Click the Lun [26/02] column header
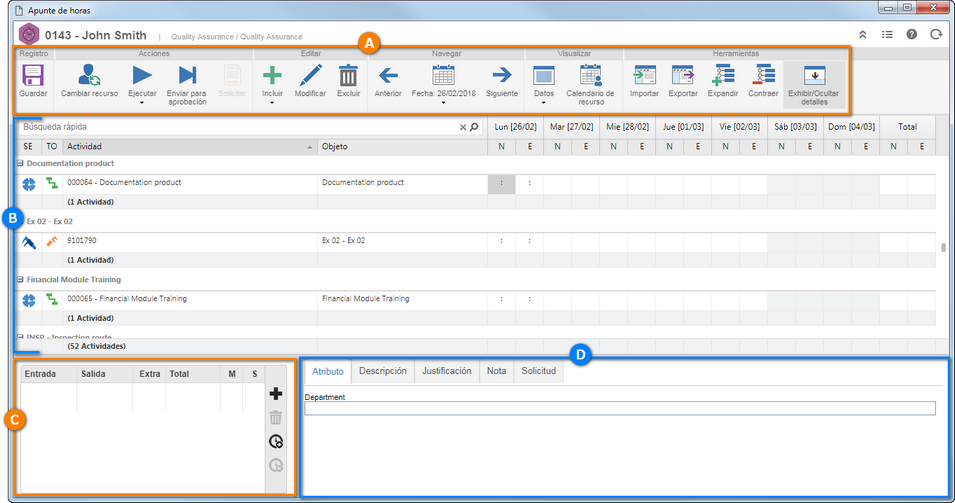 pos(515,127)
